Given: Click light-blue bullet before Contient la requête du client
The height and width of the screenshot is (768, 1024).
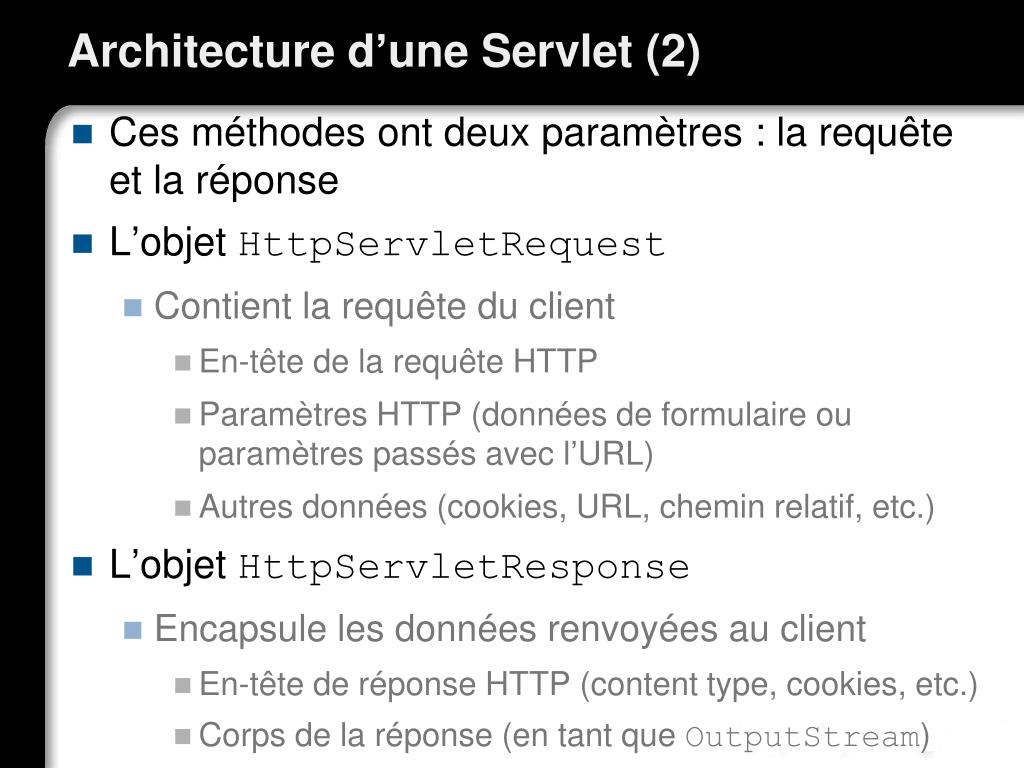Looking at the screenshot, I should (x=133, y=307).
